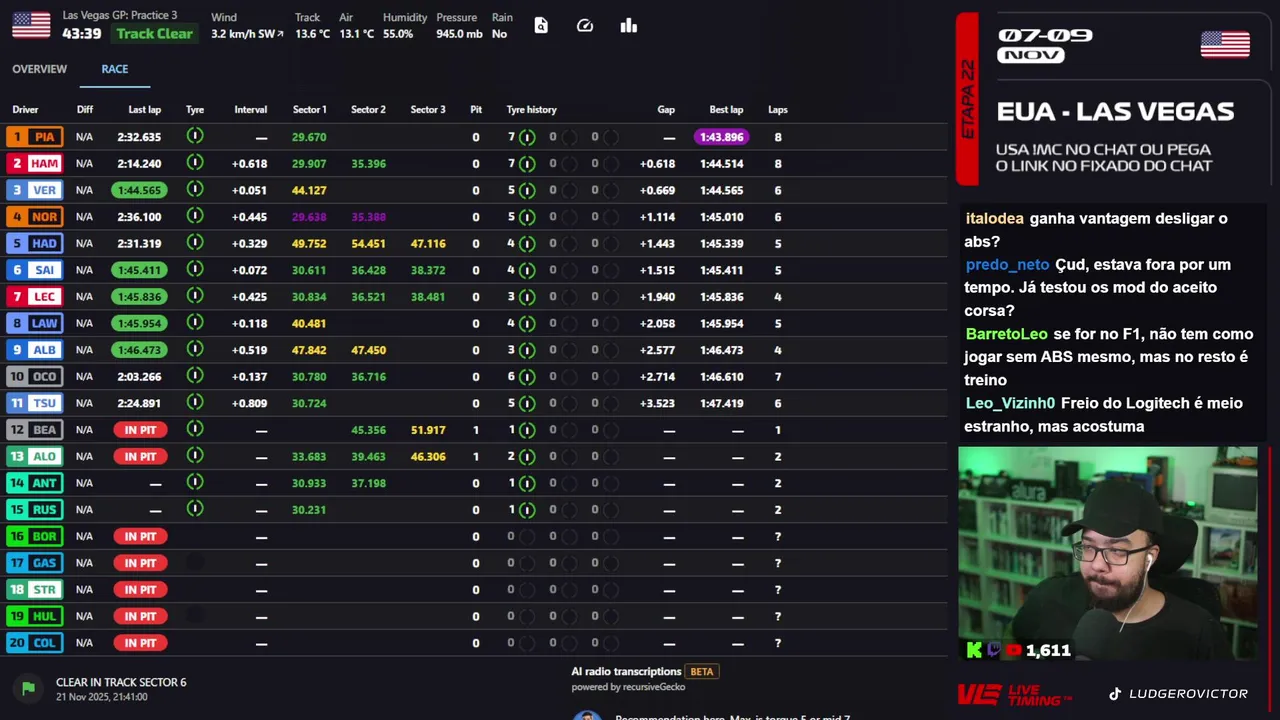Click the Tyre history column header
The height and width of the screenshot is (720, 1280).
pyautogui.click(x=531, y=110)
